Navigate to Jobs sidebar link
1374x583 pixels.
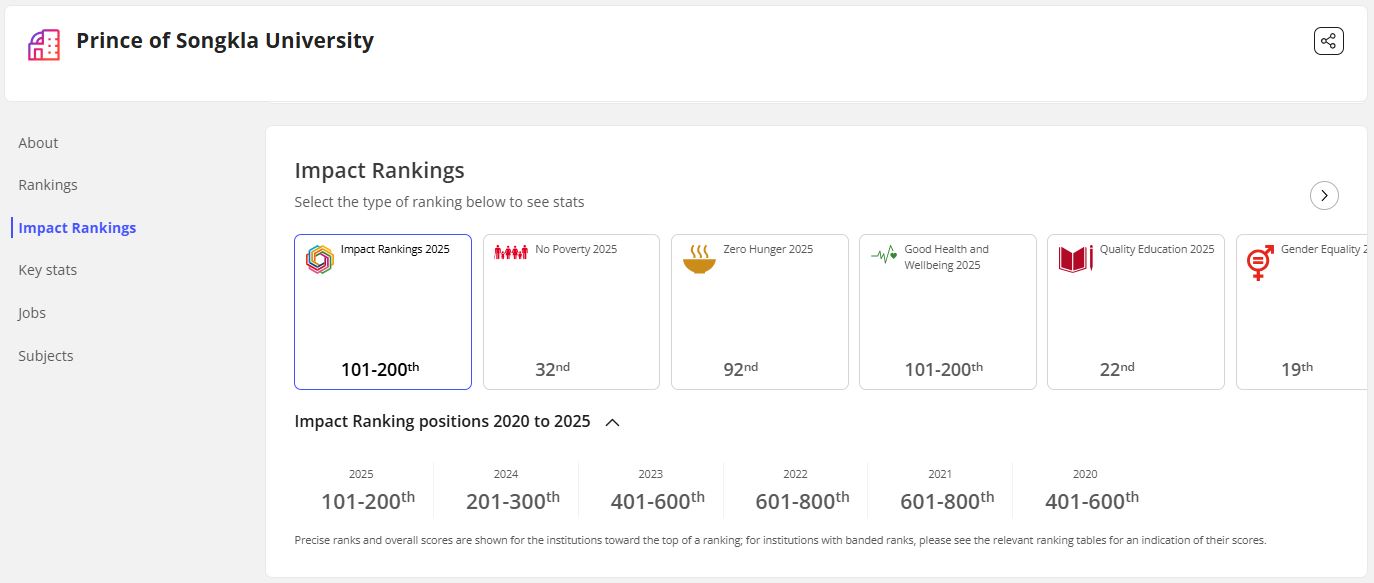[32, 313]
